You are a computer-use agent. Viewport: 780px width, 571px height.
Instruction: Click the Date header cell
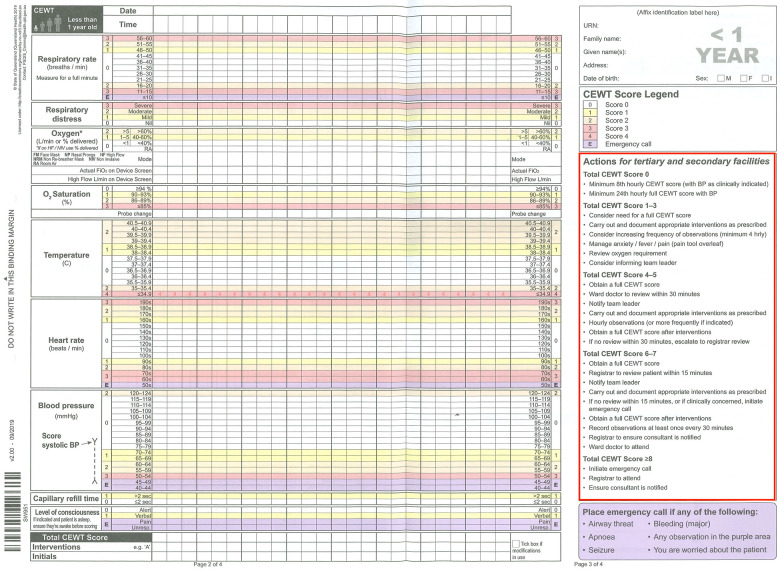[128, 11]
